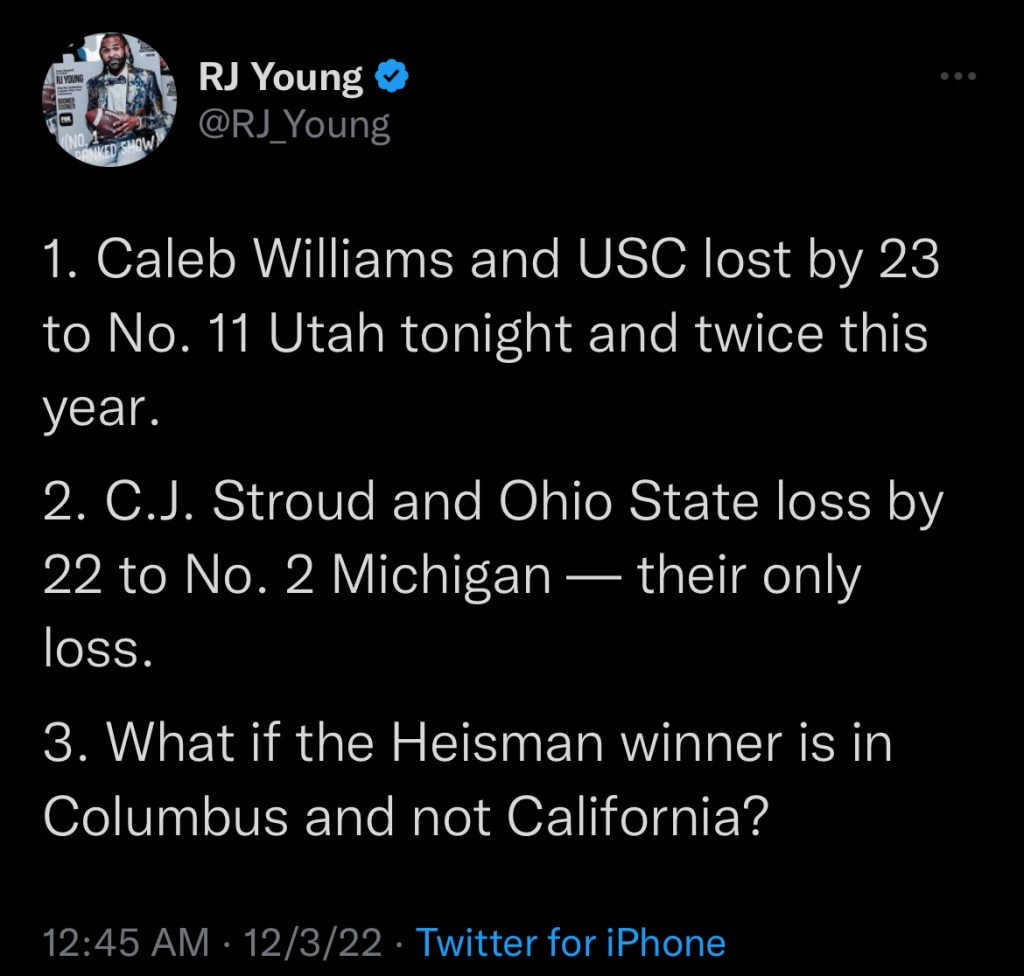Click the display name RJ Young
The image size is (1024, 976).
pyautogui.click(x=279, y=77)
